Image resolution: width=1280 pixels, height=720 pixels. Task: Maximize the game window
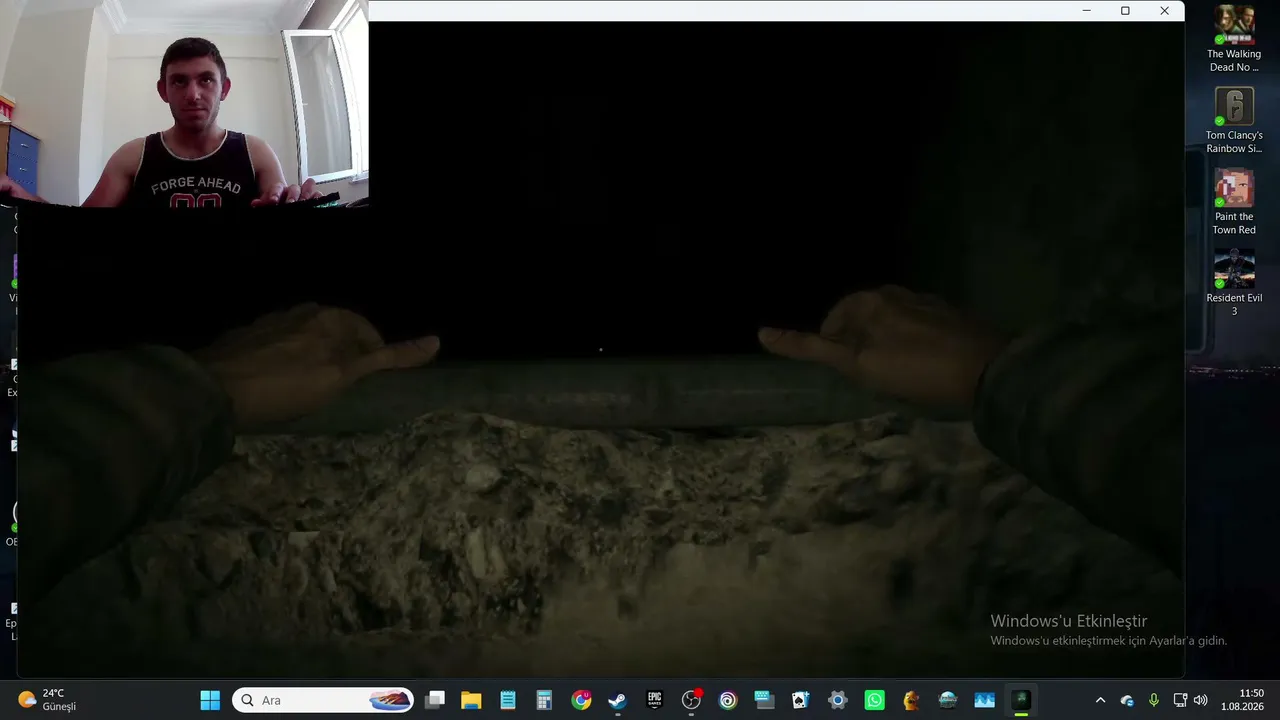click(x=1125, y=11)
